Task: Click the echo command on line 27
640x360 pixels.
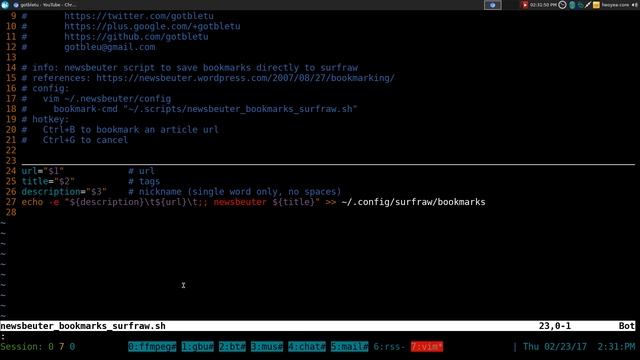Action: point(253,202)
